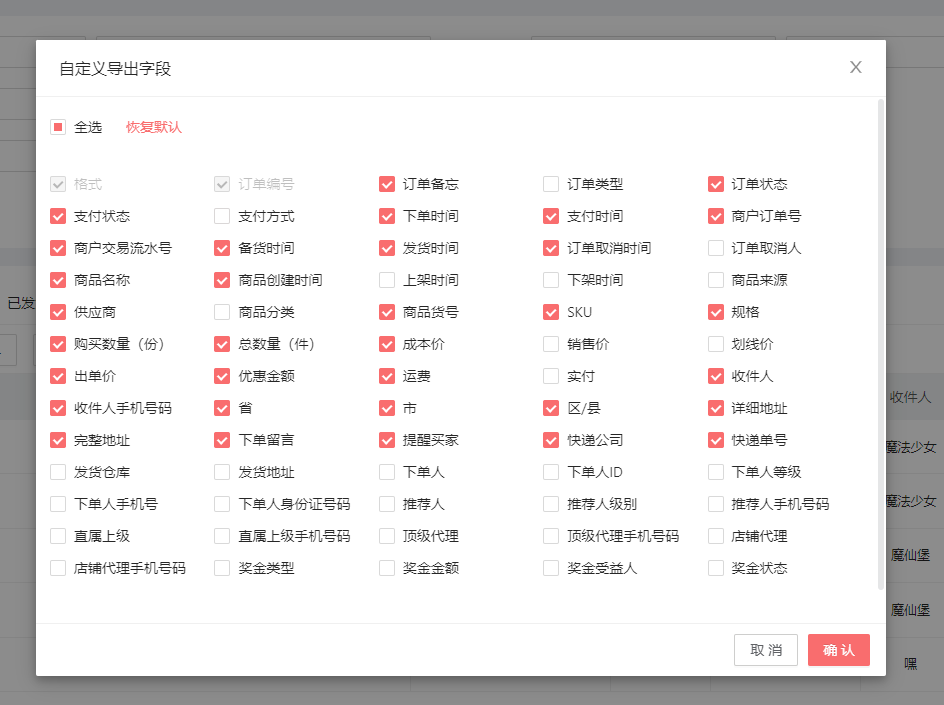Uncheck the 订单状态 checkbox
944x705 pixels.
716,184
